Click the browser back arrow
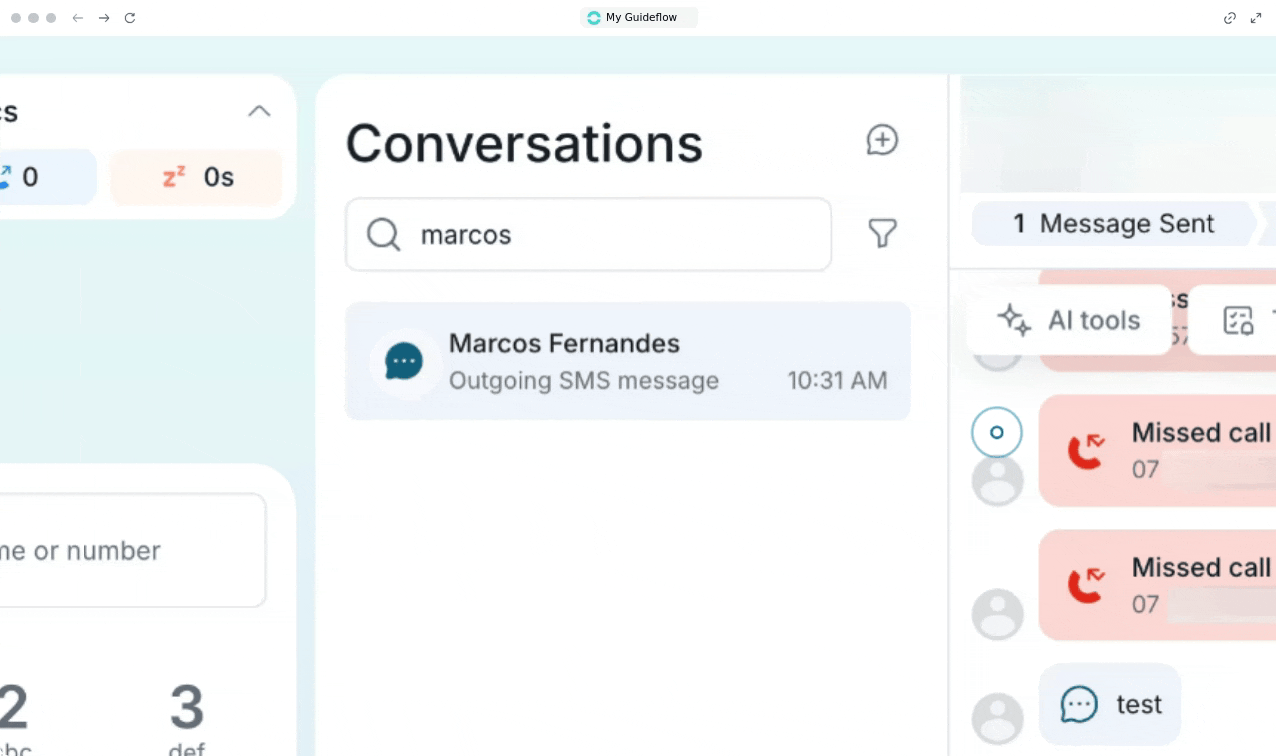Screen dimensions: 1276x756 78,18
